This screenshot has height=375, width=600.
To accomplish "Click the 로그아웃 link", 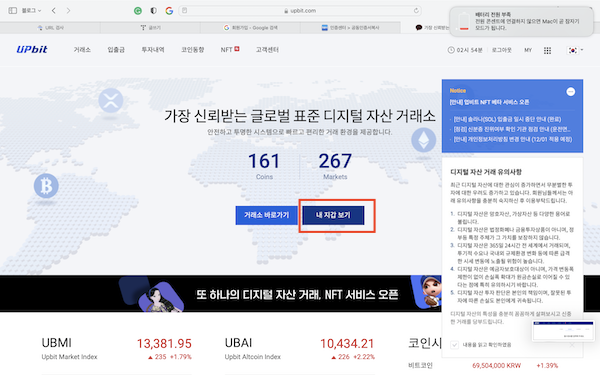I will pyautogui.click(x=502, y=50).
